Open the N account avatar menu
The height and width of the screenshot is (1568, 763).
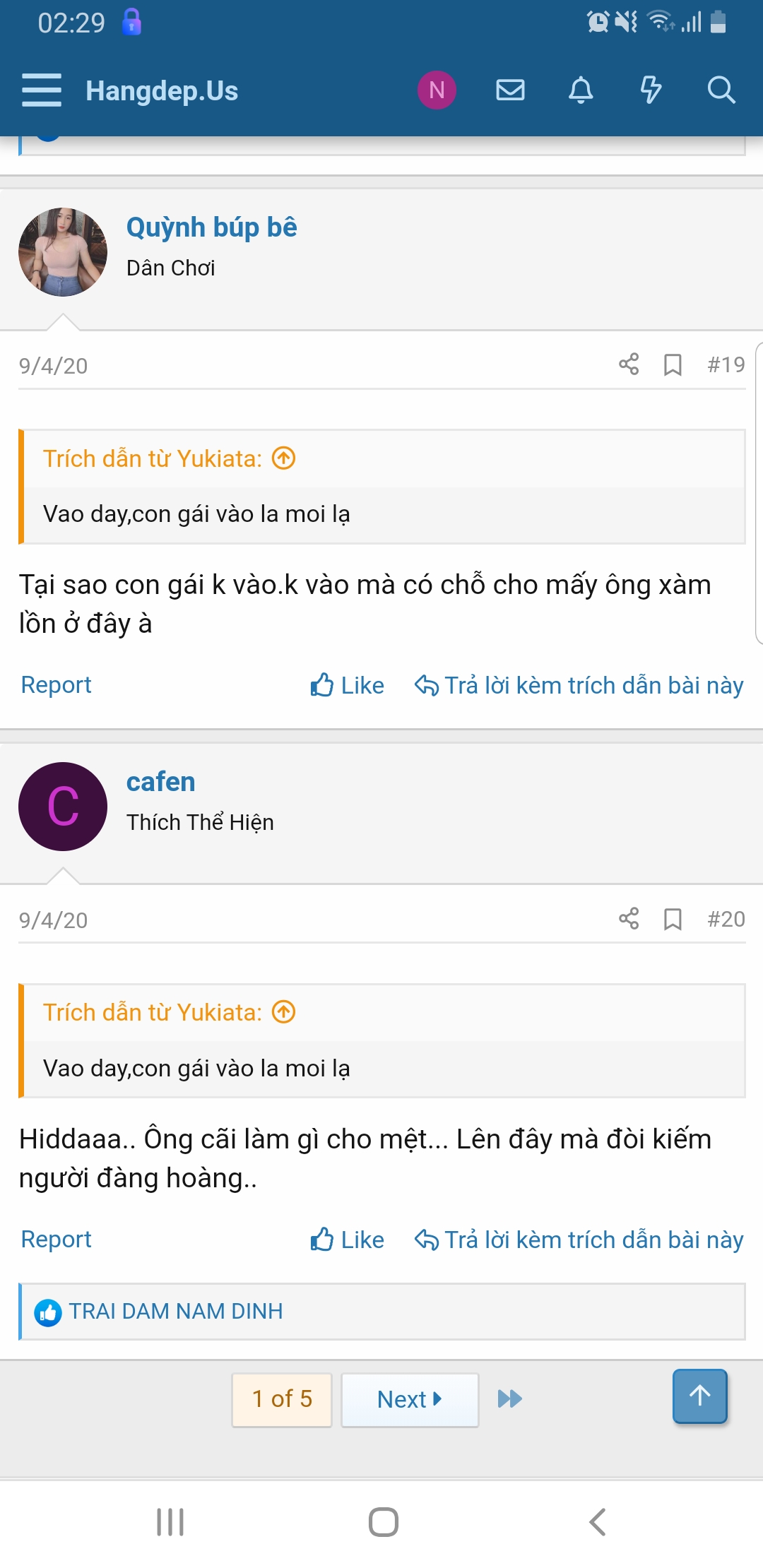[x=437, y=90]
